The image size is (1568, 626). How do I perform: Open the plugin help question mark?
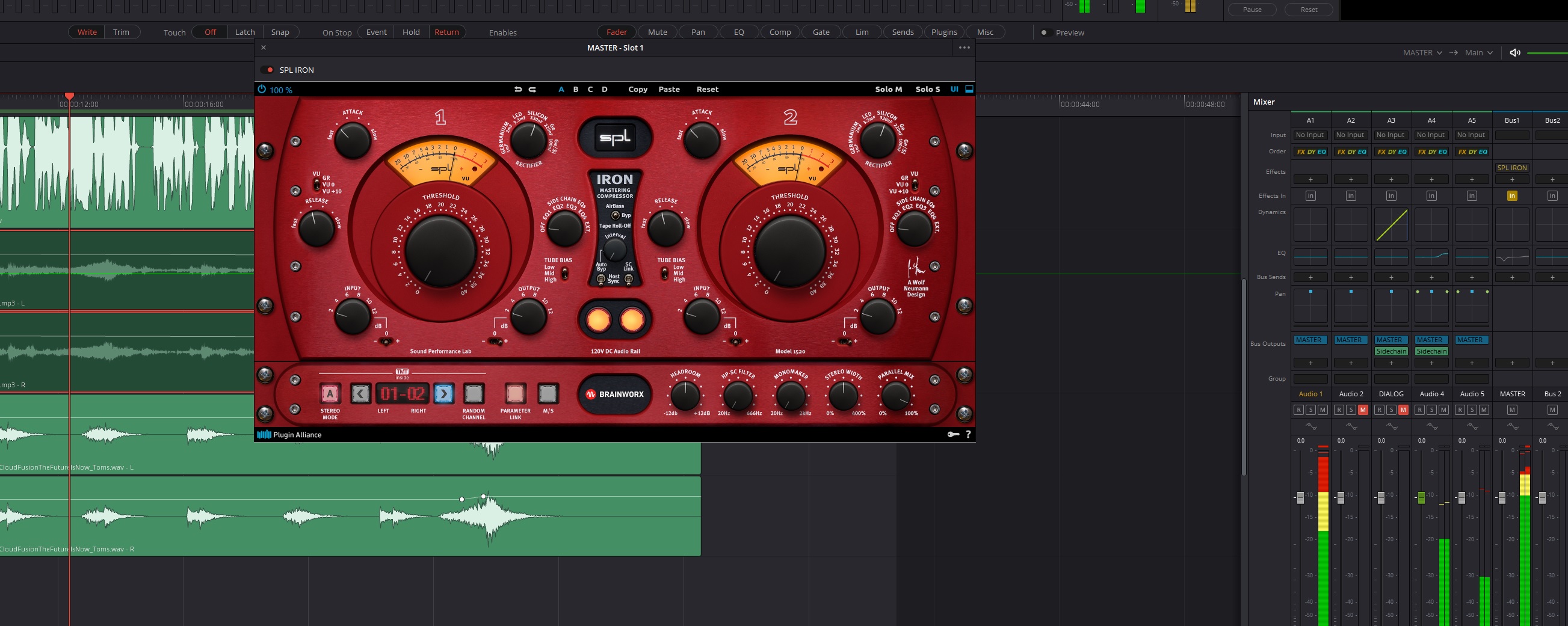[968, 434]
